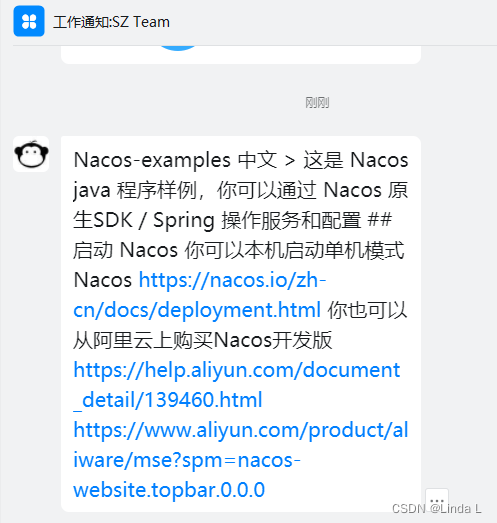Viewport: 497px width, 523px height.
Task: Click the 你也可以从阿里云上购买Nacos开发版 text
Action: (240, 325)
